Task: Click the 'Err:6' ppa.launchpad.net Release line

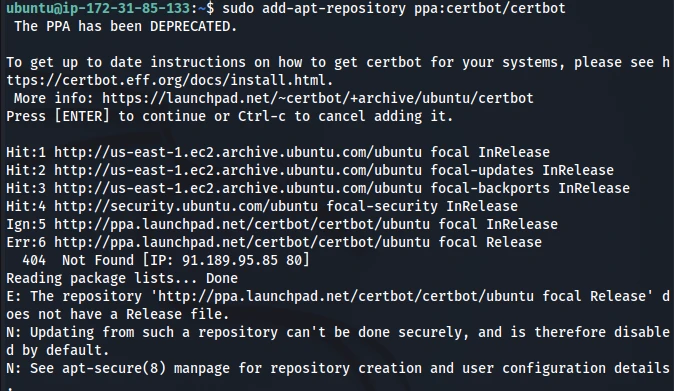Action: pos(274,243)
